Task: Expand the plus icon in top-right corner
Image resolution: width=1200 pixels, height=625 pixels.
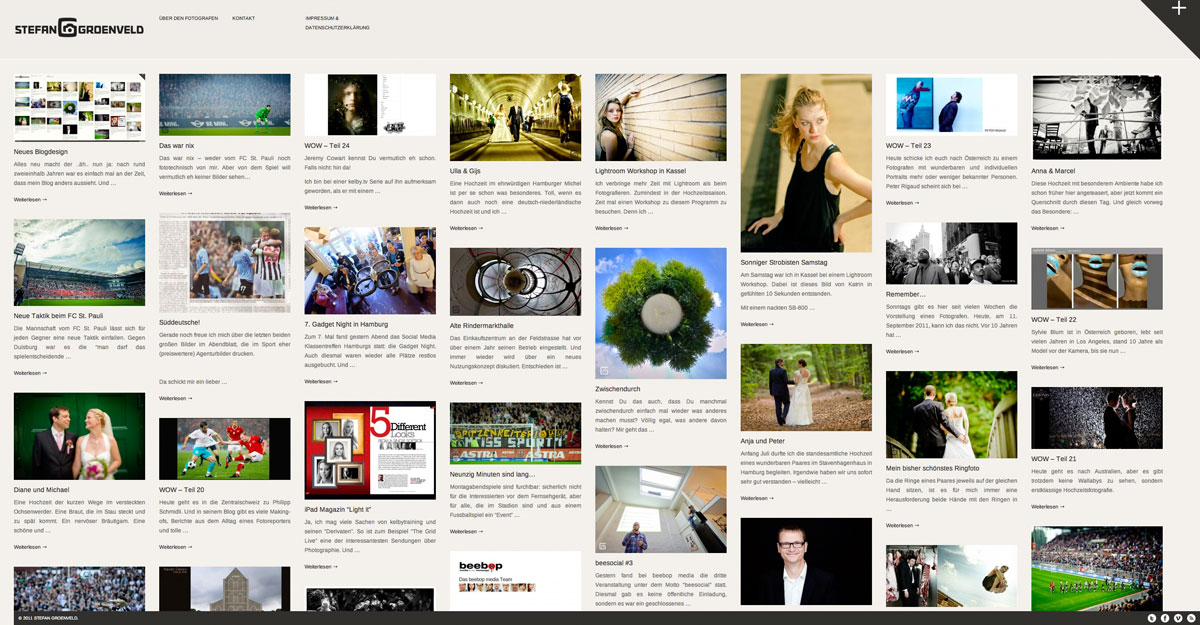Action: pos(1180,12)
